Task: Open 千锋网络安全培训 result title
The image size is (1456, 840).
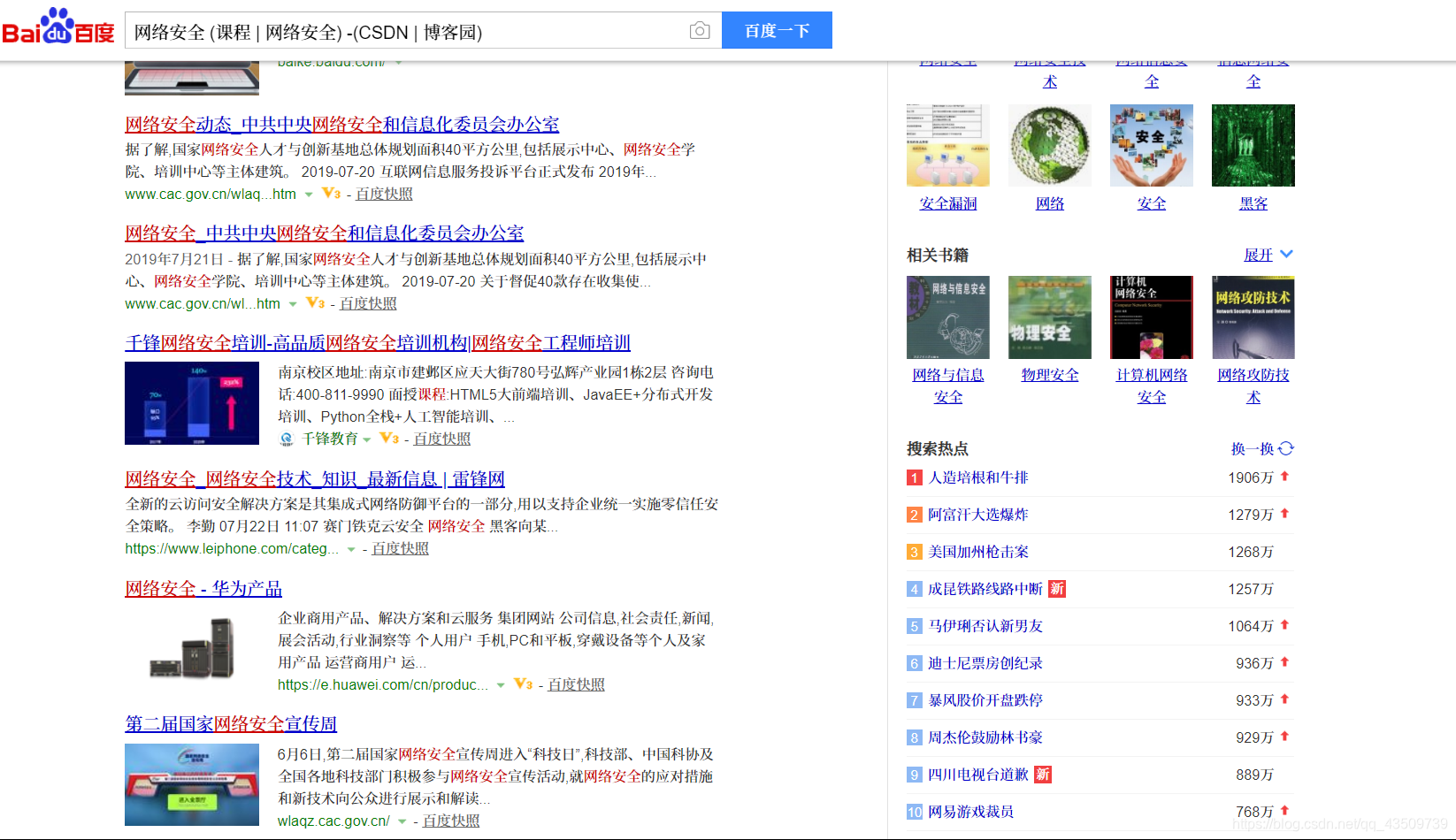Action: point(378,343)
